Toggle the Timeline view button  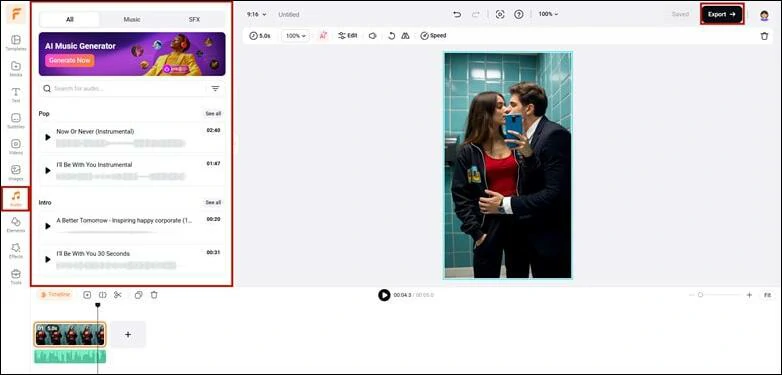click(55, 295)
